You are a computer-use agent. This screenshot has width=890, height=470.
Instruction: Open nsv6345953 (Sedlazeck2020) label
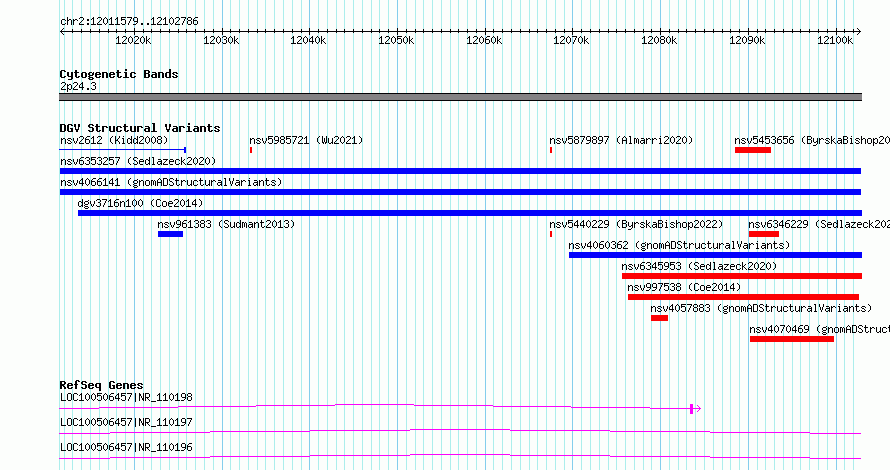pos(699,266)
